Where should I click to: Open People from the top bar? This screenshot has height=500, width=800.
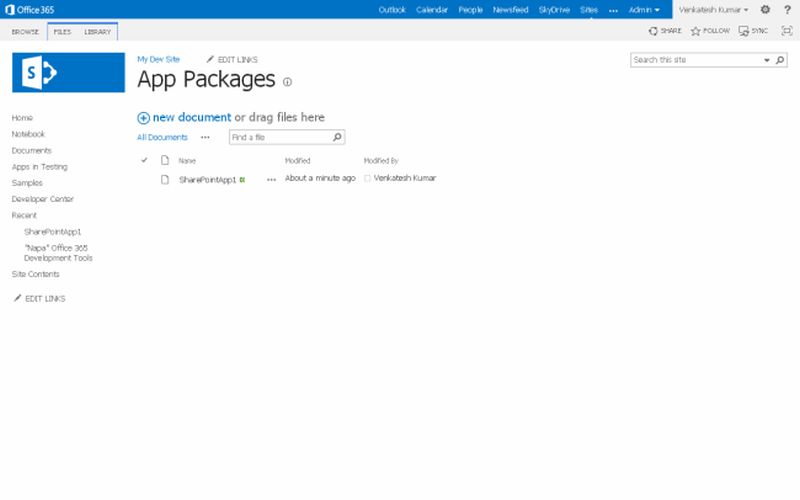click(470, 10)
